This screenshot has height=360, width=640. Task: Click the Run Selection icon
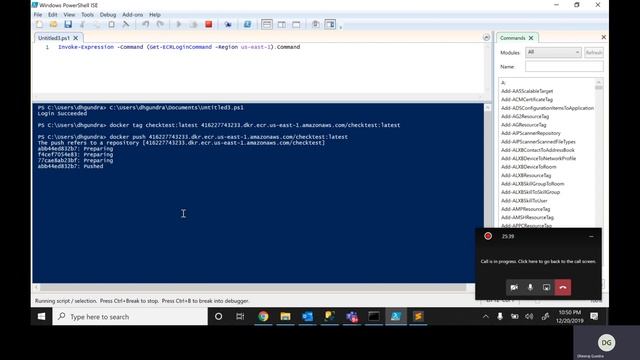[194, 24]
